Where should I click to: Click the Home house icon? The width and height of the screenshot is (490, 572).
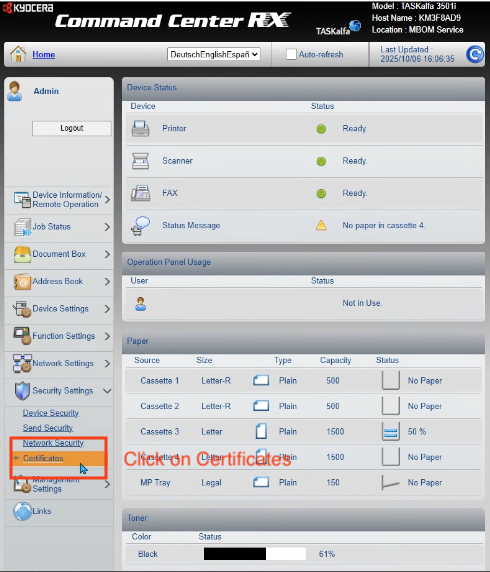click(18, 54)
